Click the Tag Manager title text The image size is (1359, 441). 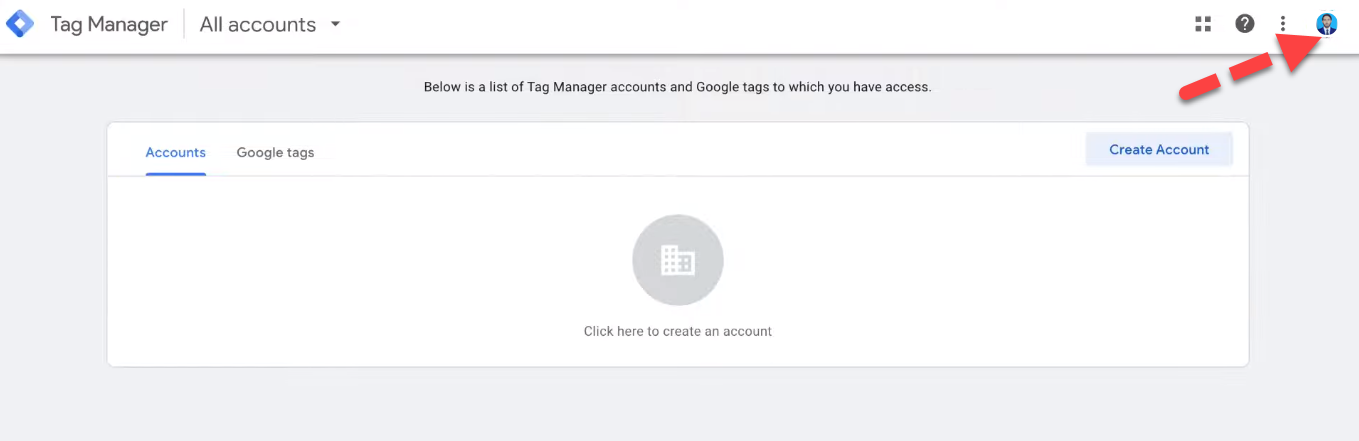coord(109,25)
